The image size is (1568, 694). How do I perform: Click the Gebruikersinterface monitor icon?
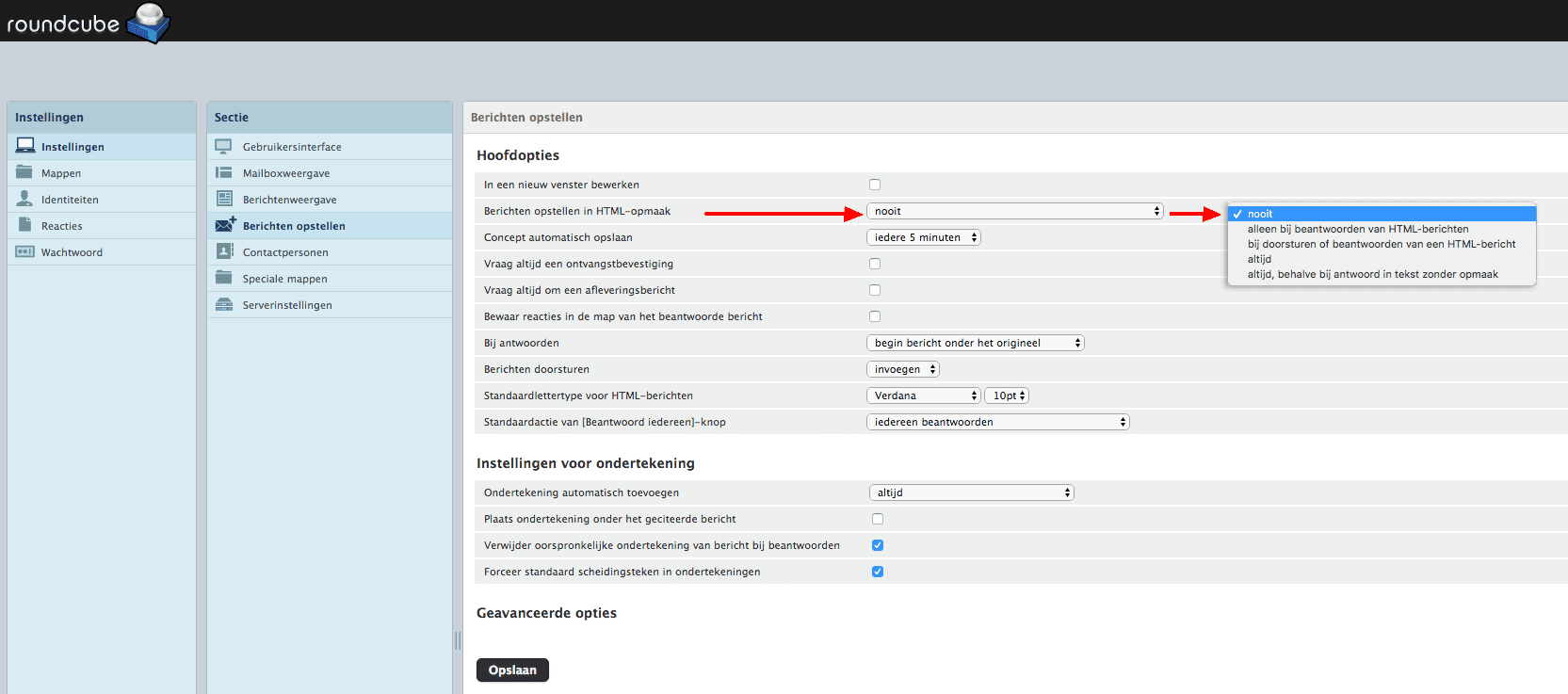224,146
